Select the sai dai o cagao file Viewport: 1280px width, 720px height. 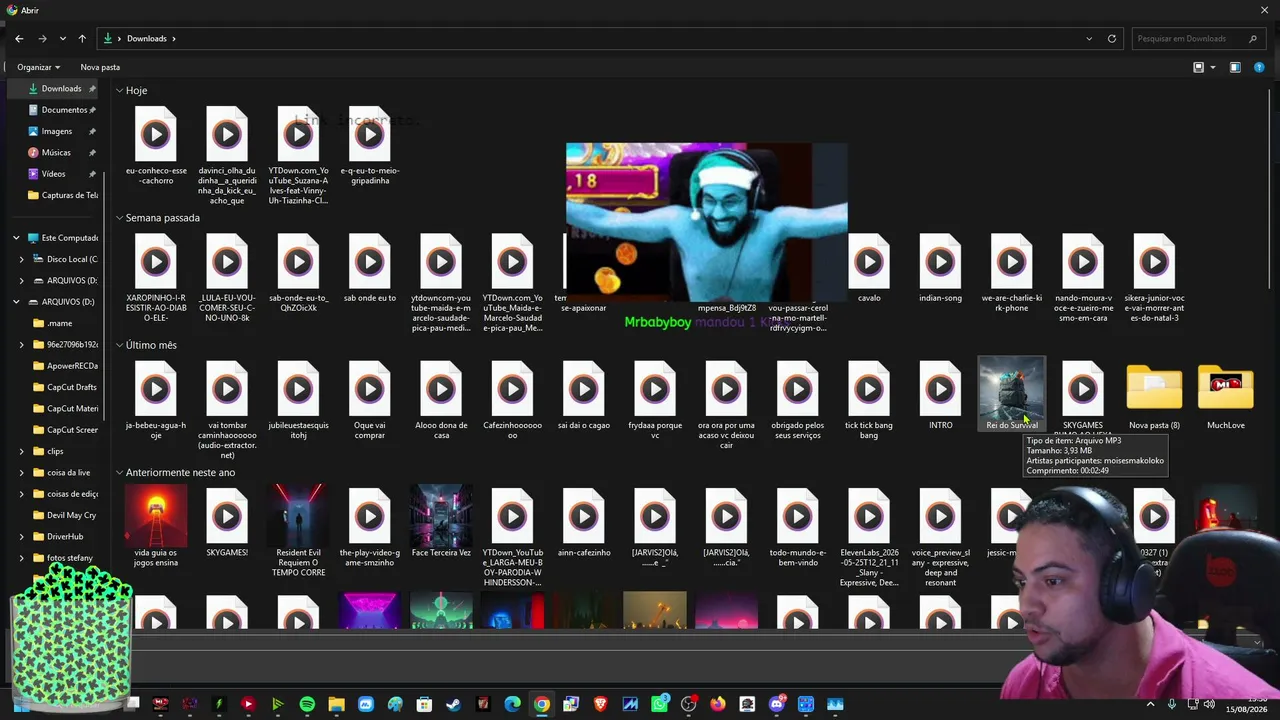583,395
